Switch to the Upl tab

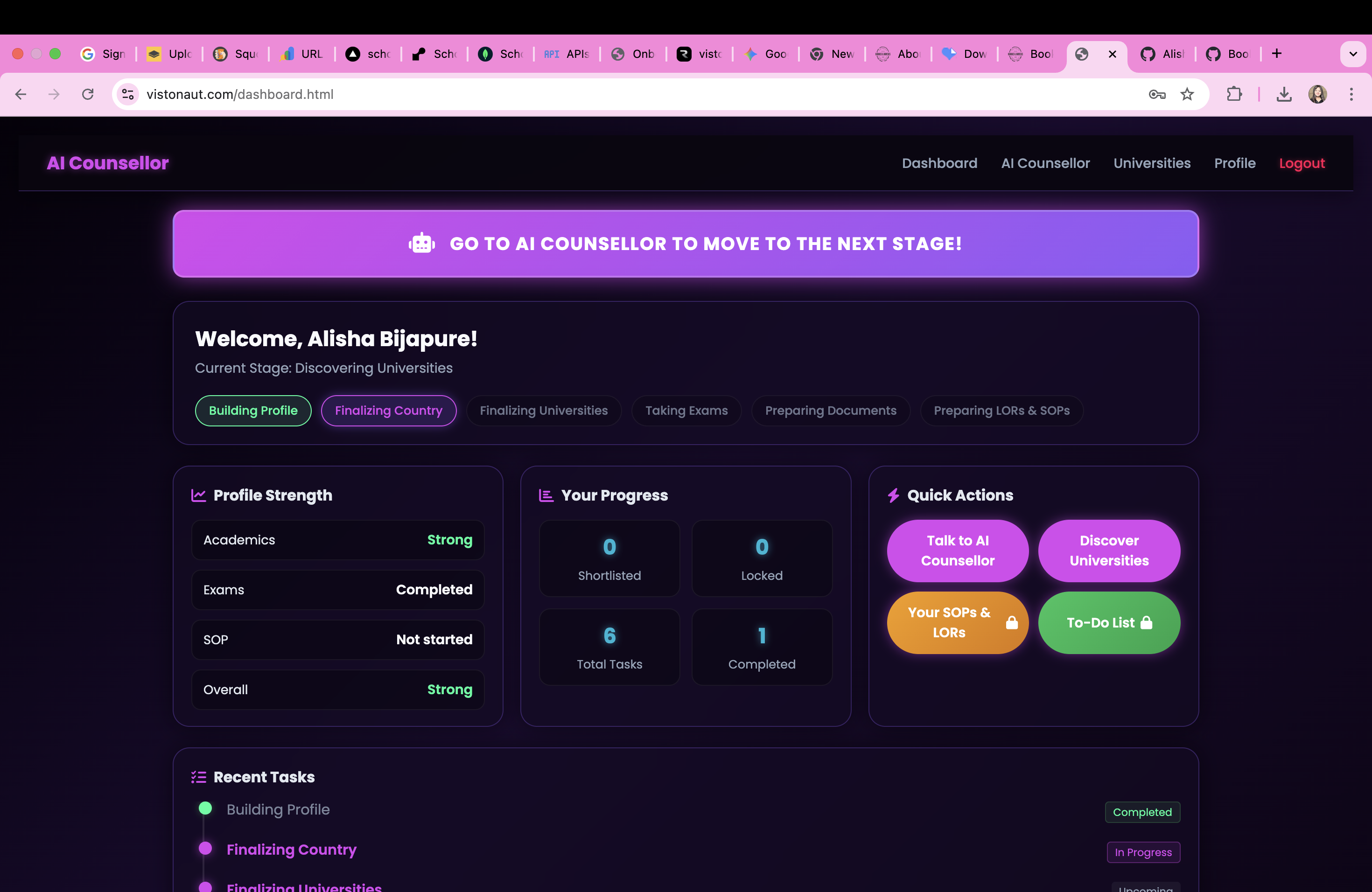click(170, 54)
